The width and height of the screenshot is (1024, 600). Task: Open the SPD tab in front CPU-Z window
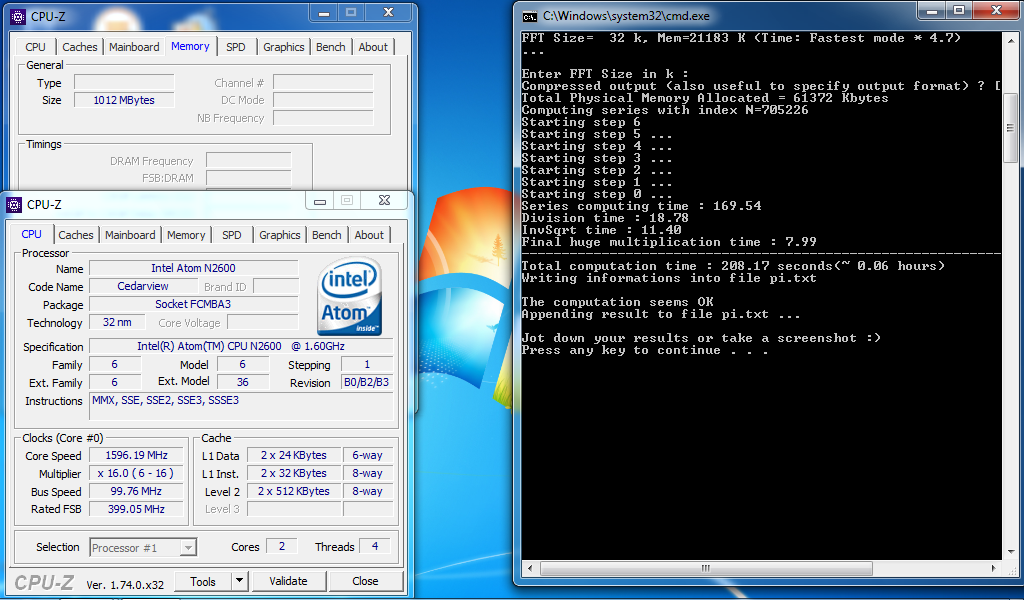coord(231,235)
